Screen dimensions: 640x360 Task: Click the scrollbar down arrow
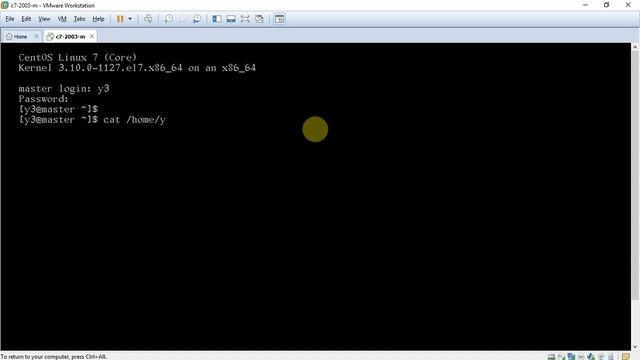635,347
